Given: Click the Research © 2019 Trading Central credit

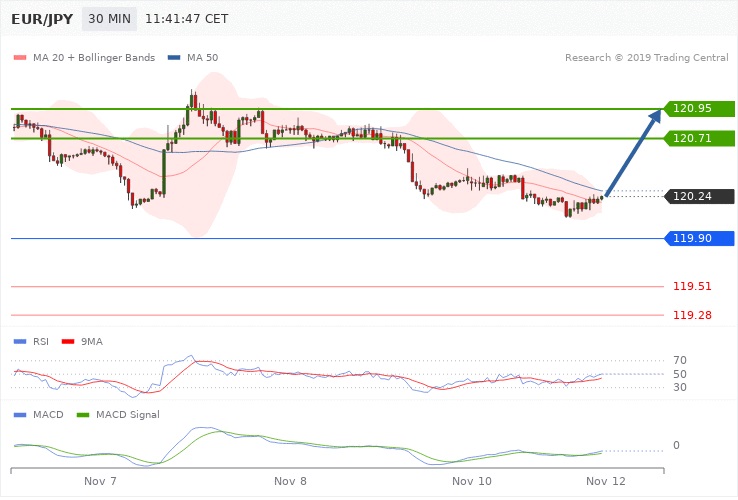Looking at the screenshot, I should [x=644, y=57].
